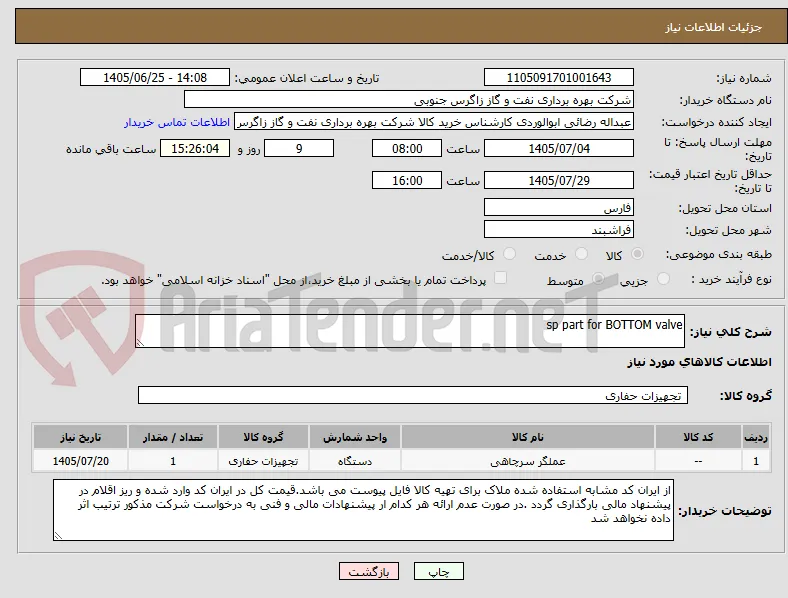Select the عملگر سرچاهی table row cell
788x598 pixels.
pos(528,461)
